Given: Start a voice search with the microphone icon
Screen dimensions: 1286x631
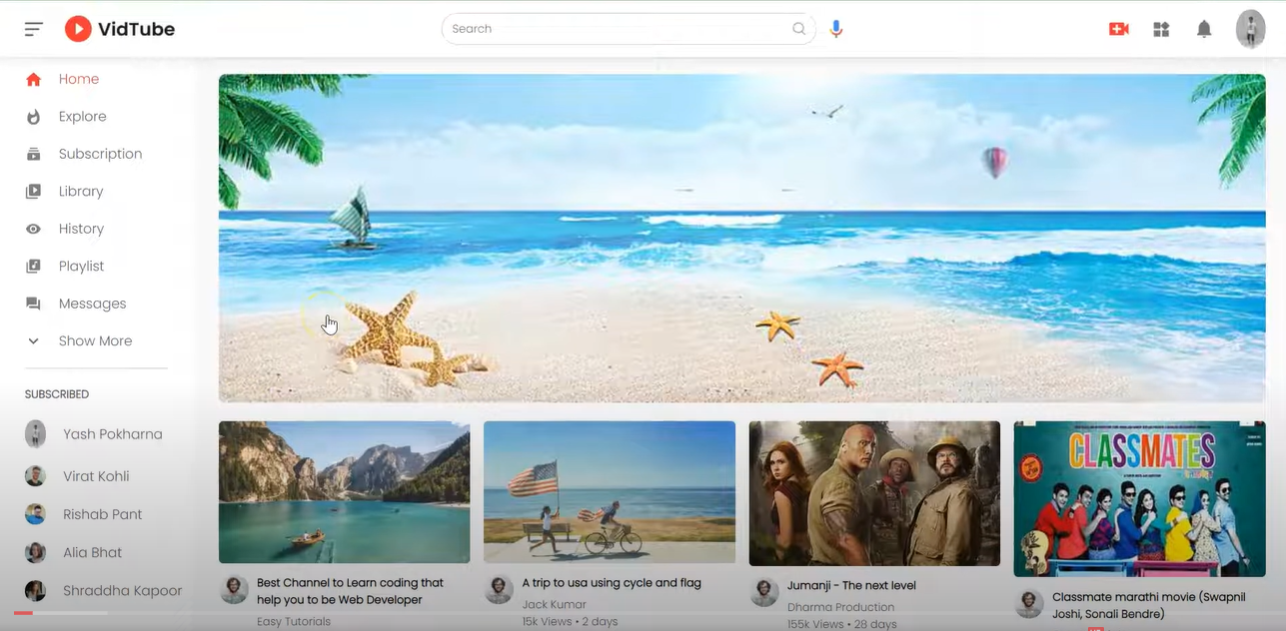Looking at the screenshot, I should (x=836, y=29).
